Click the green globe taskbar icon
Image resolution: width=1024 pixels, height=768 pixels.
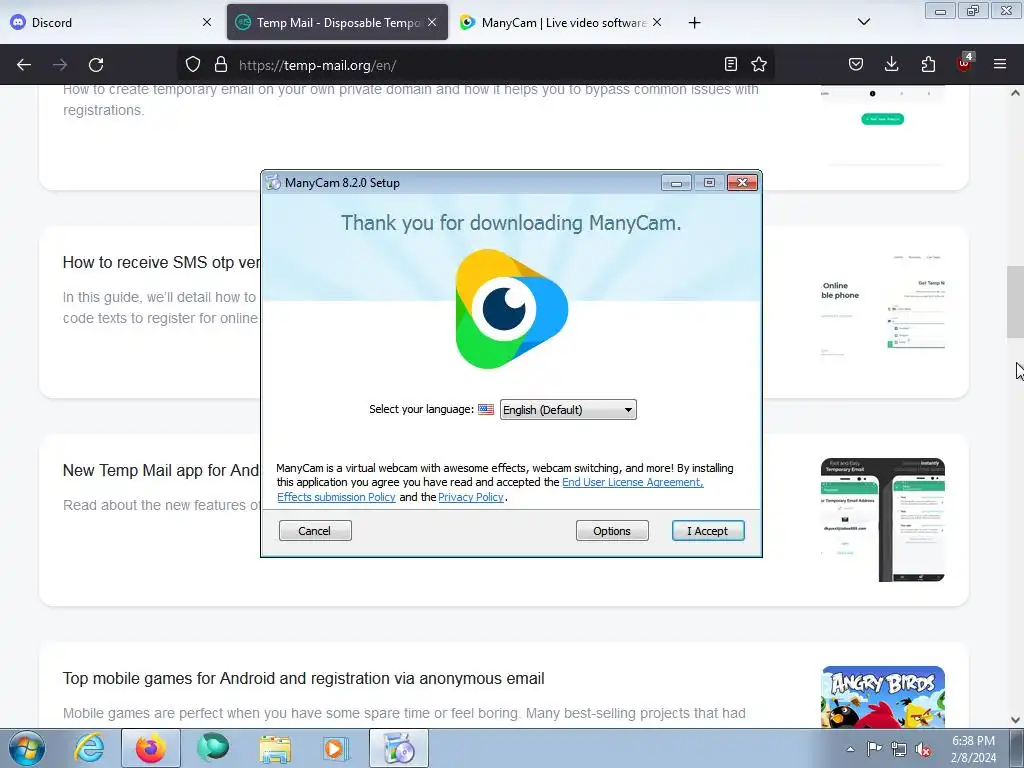point(214,748)
